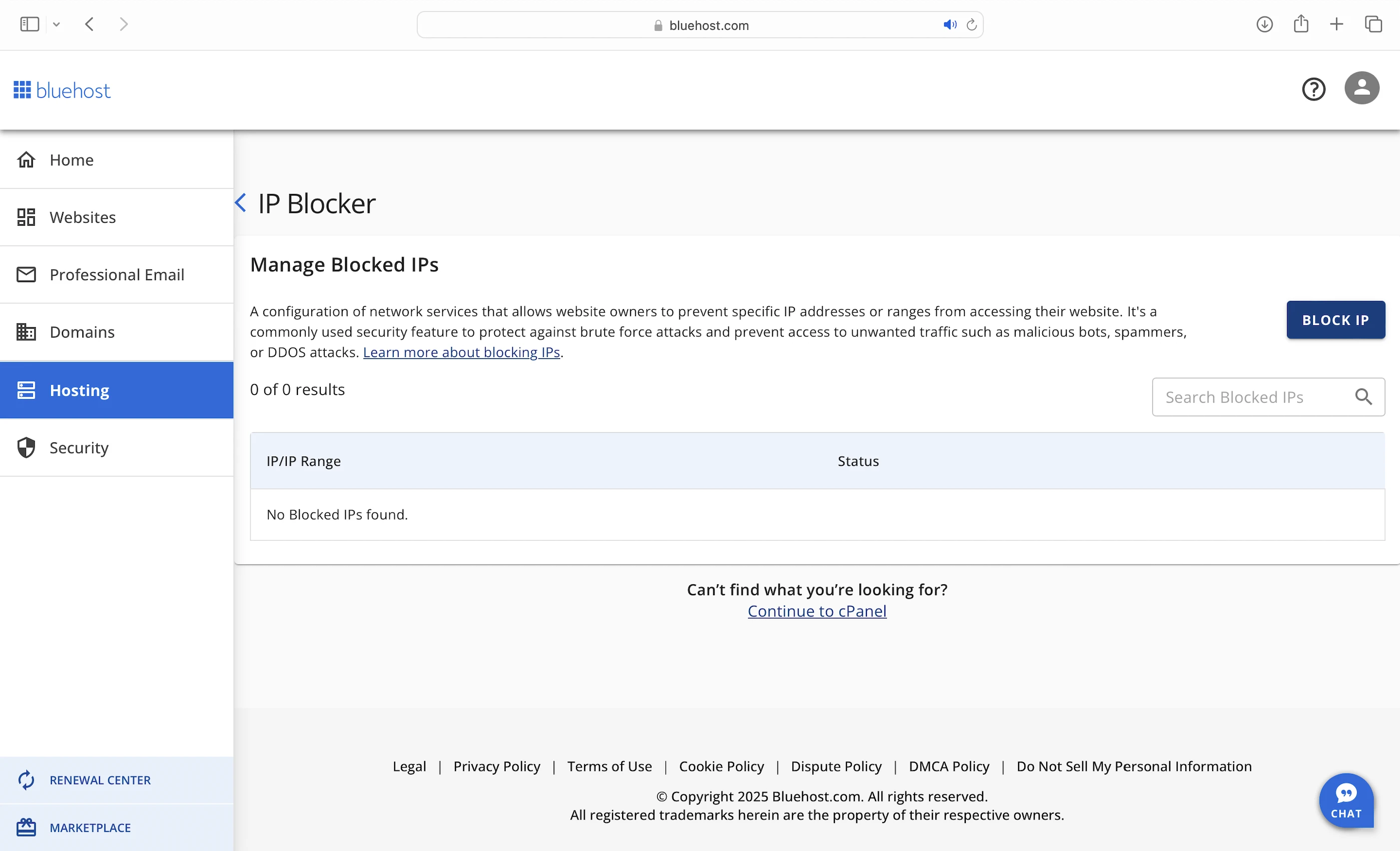The height and width of the screenshot is (851, 1400).
Task: Open Domains from the sidebar
Action: [82, 332]
